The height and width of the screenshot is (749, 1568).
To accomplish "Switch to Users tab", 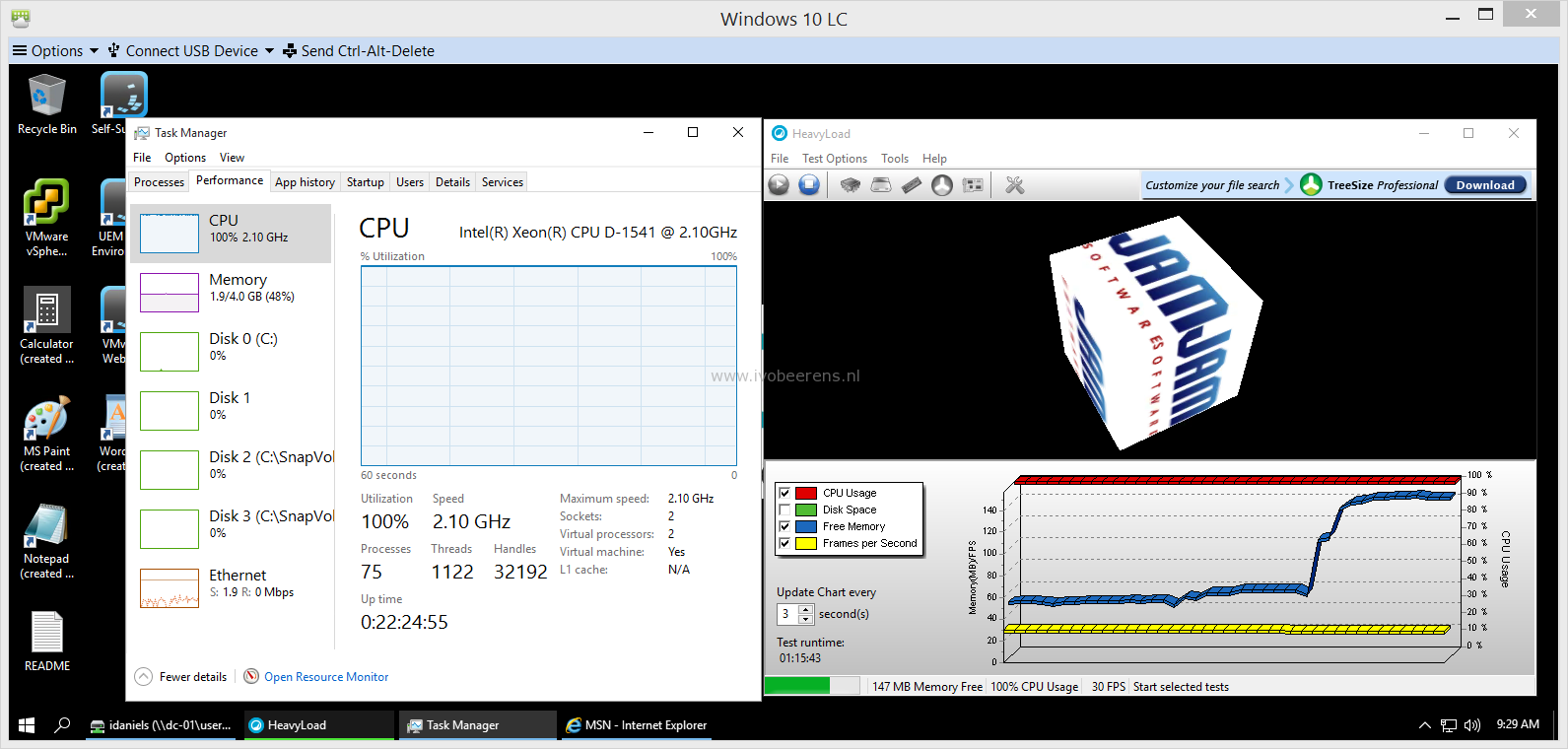I will 410,182.
